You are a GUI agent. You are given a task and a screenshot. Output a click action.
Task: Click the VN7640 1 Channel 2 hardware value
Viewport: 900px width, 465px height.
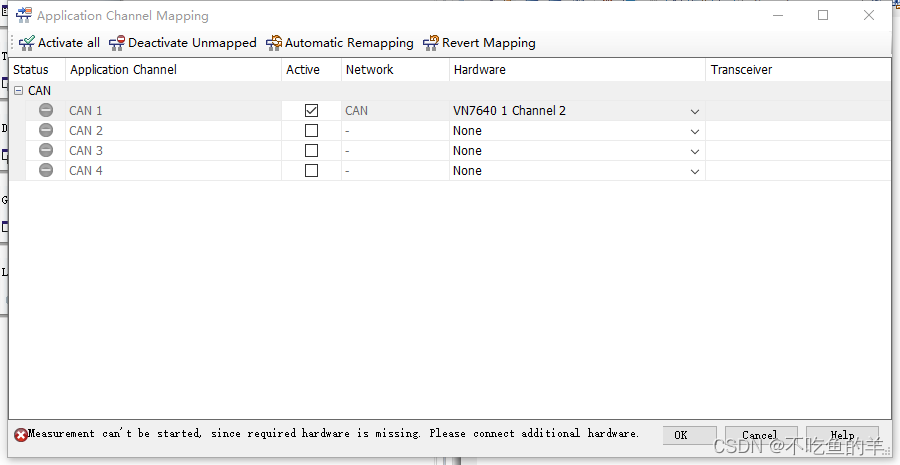509,111
